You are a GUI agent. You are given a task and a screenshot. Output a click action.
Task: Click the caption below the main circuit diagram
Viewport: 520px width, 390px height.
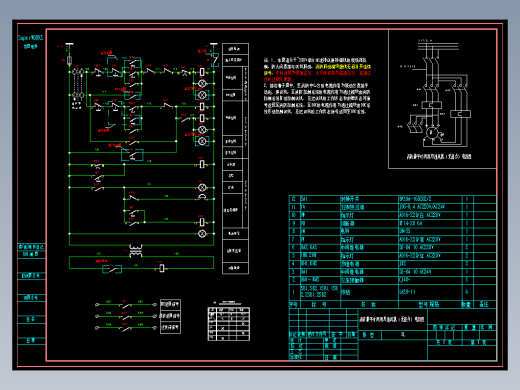pyautogui.click(x=439, y=156)
